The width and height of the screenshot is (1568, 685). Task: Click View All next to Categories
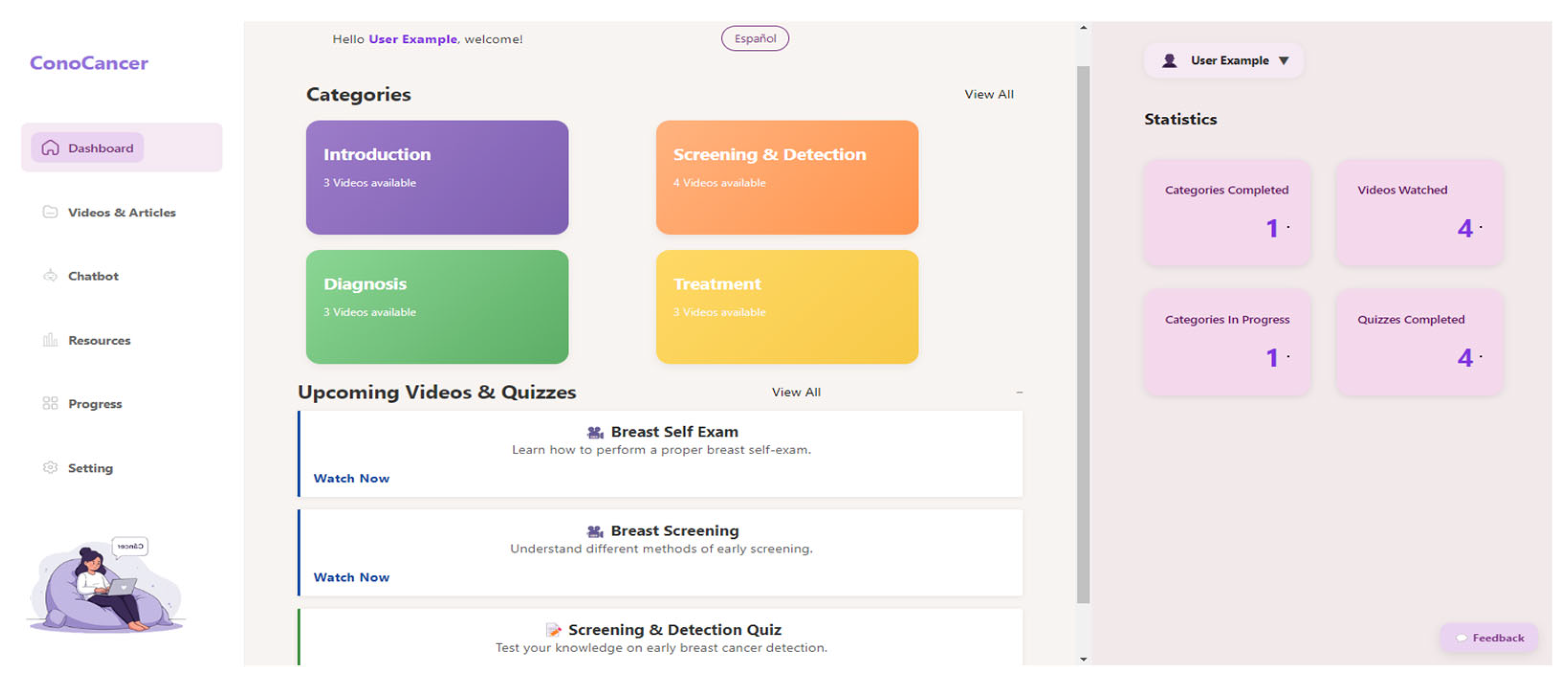pyautogui.click(x=989, y=94)
